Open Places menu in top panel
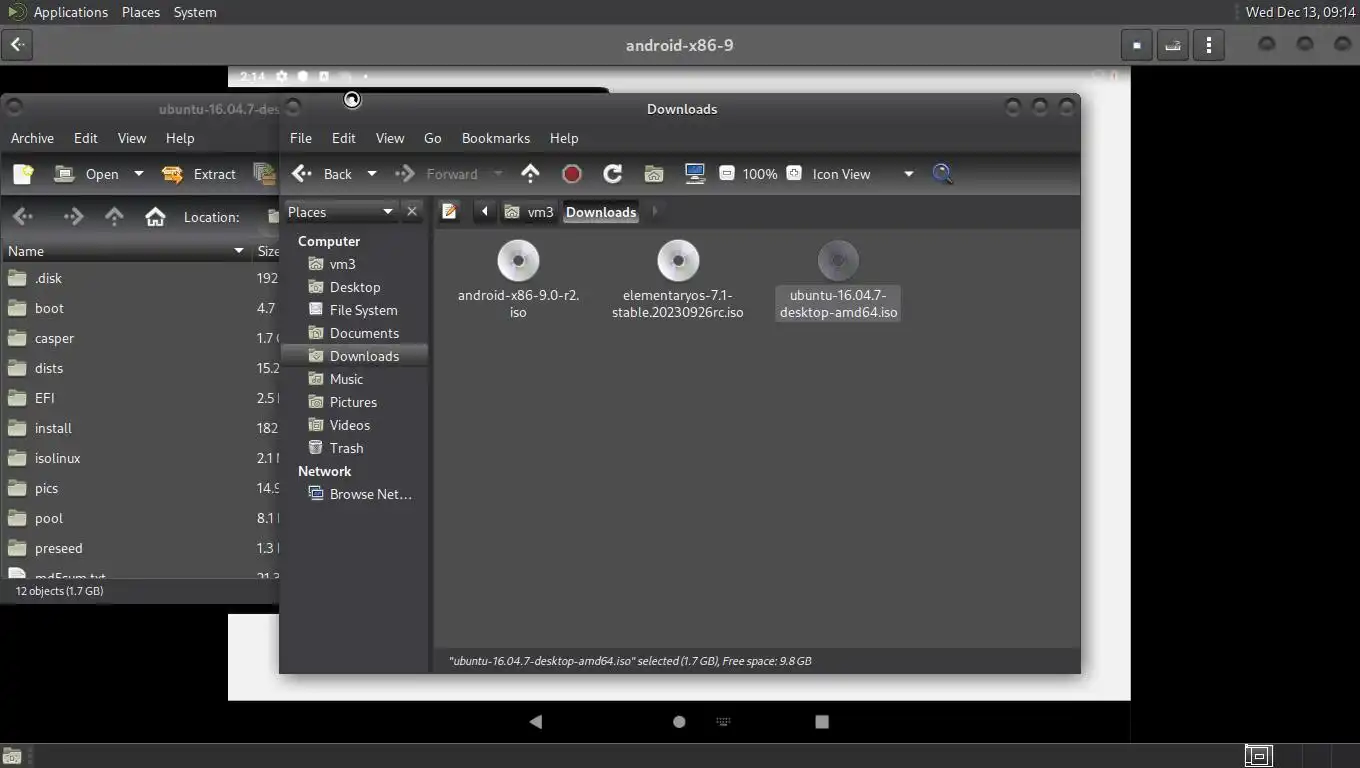Viewport: 1360px width, 768px height. [x=141, y=12]
